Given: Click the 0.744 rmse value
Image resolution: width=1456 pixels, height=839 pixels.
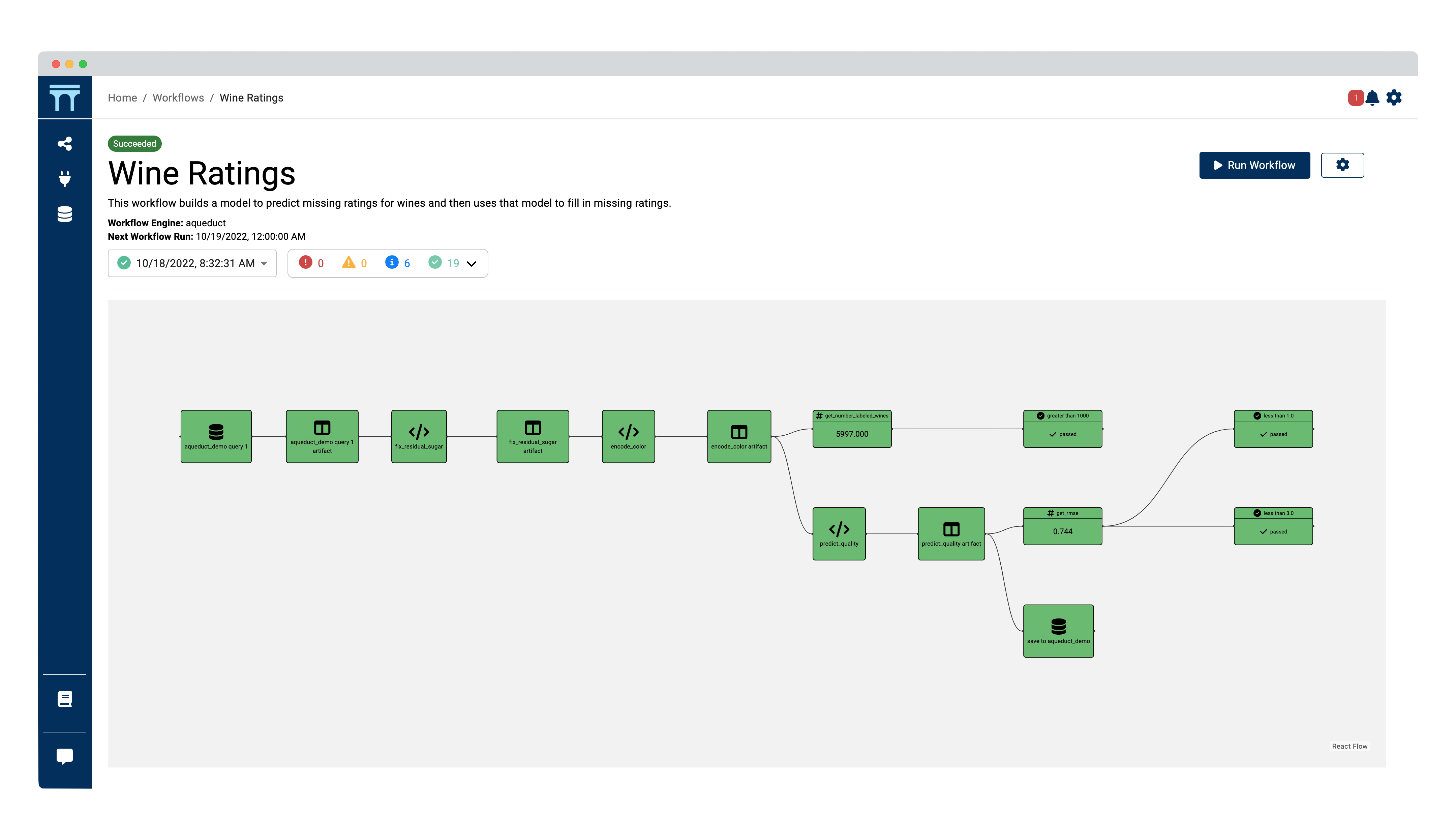Looking at the screenshot, I should [x=1063, y=531].
